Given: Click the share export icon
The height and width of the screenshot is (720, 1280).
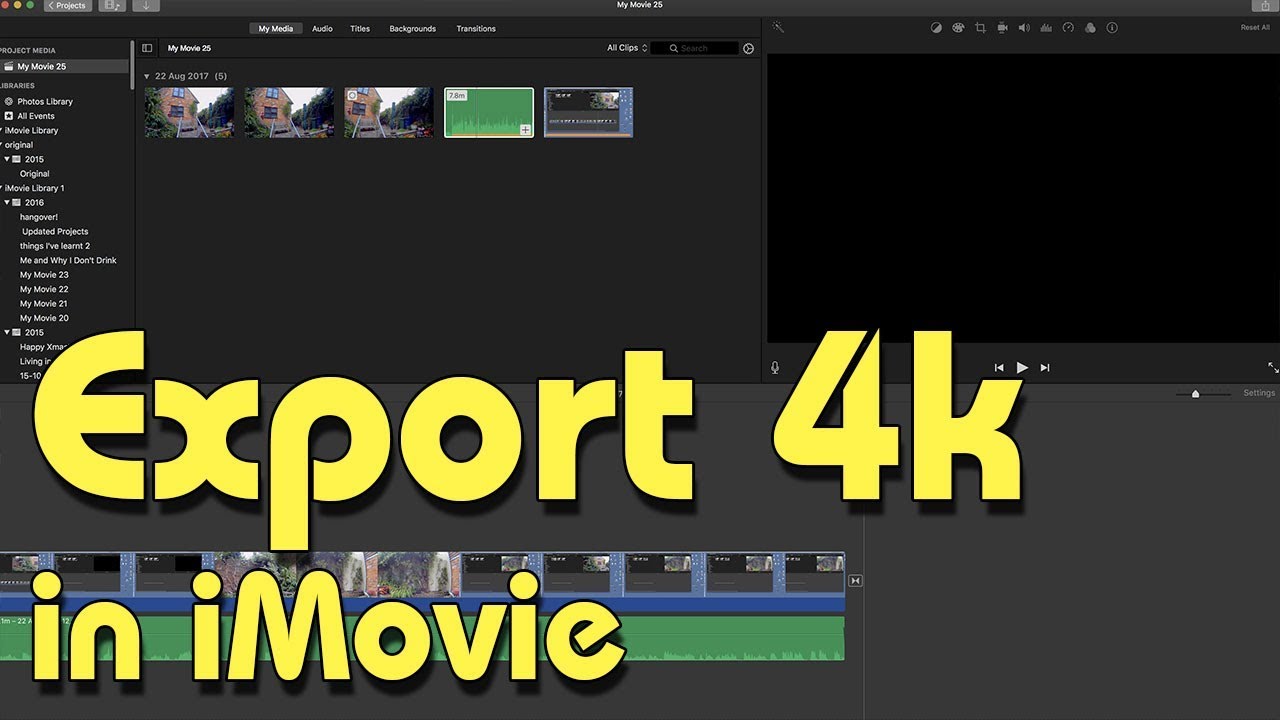Looking at the screenshot, I should (1267, 6).
